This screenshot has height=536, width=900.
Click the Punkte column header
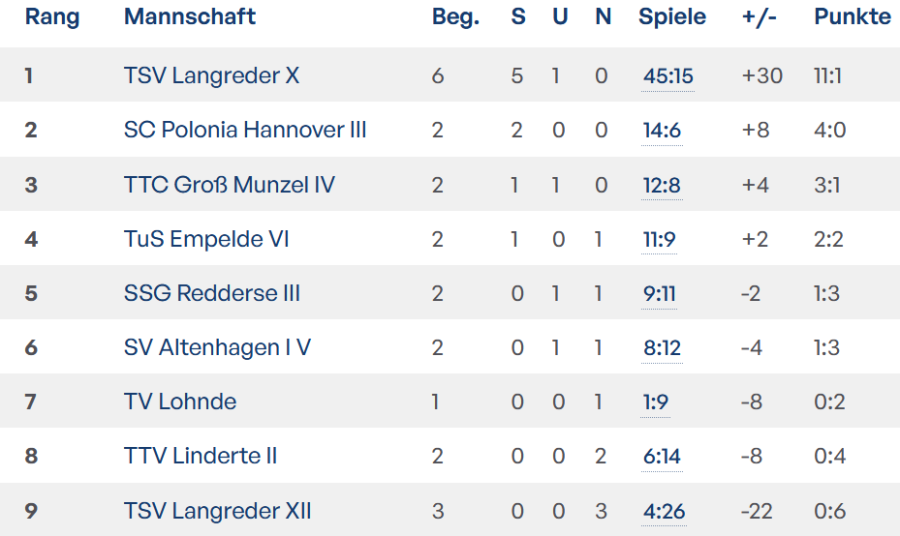click(852, 17)
